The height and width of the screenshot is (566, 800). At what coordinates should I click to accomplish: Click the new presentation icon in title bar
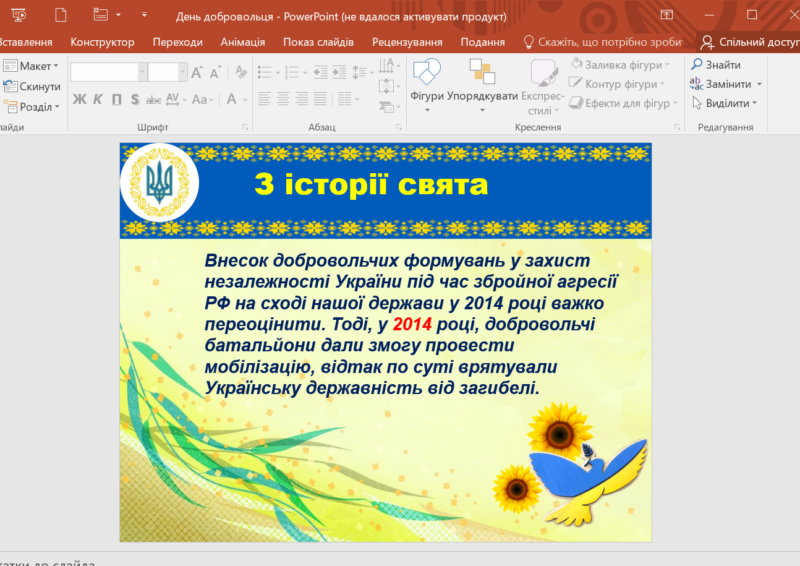62,14
